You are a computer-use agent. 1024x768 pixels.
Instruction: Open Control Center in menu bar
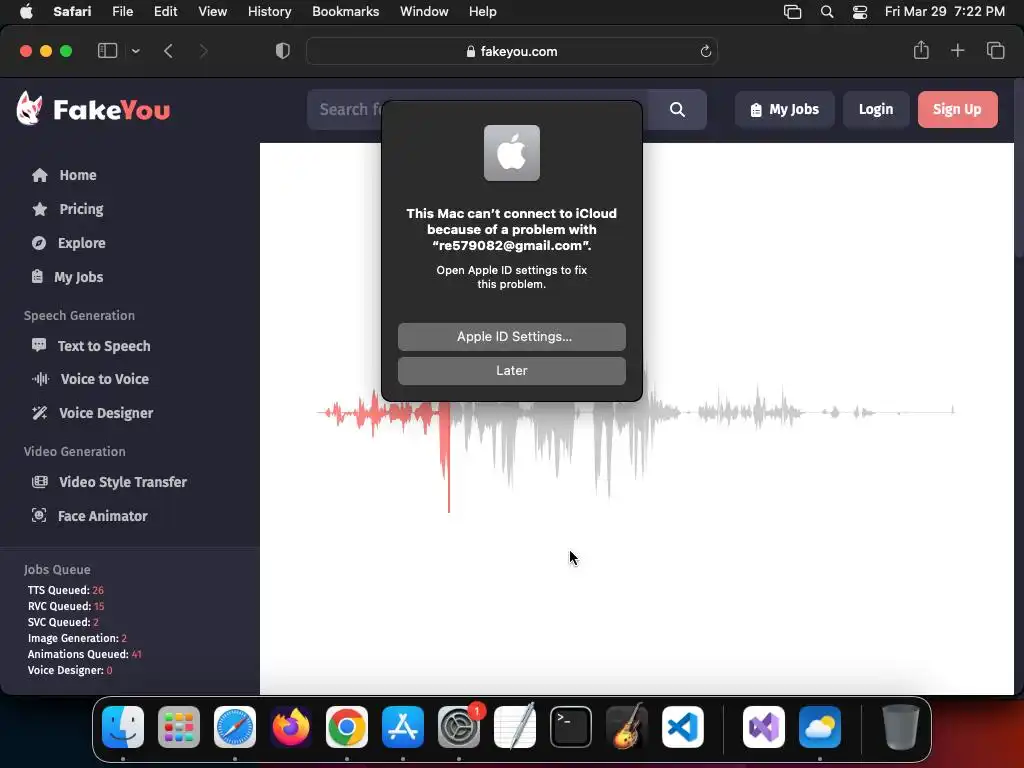pyautogui.click(x=860, y=12)
